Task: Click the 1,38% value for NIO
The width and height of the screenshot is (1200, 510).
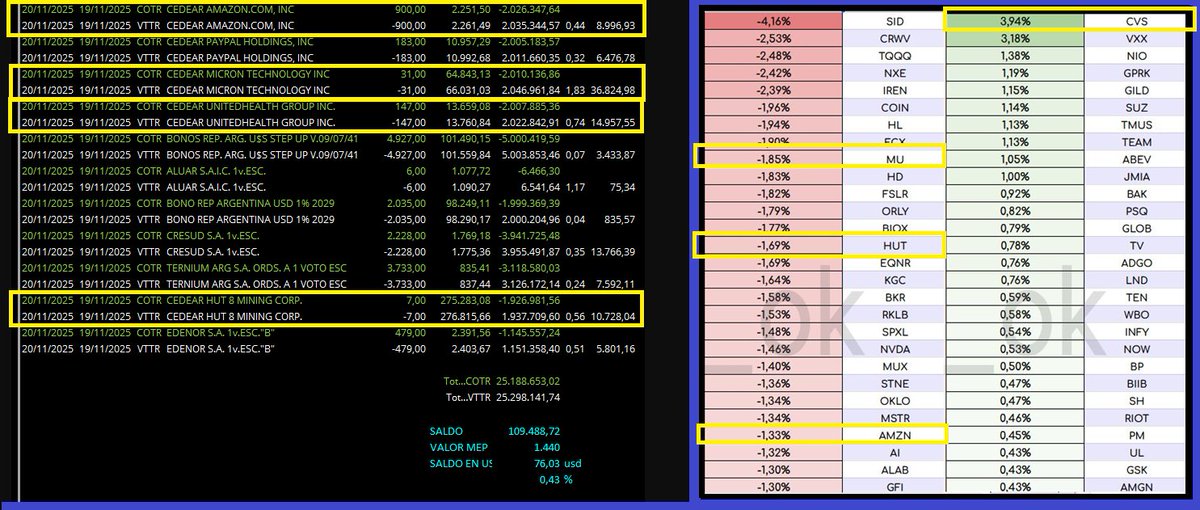Action: click(x=1015, y=54)
